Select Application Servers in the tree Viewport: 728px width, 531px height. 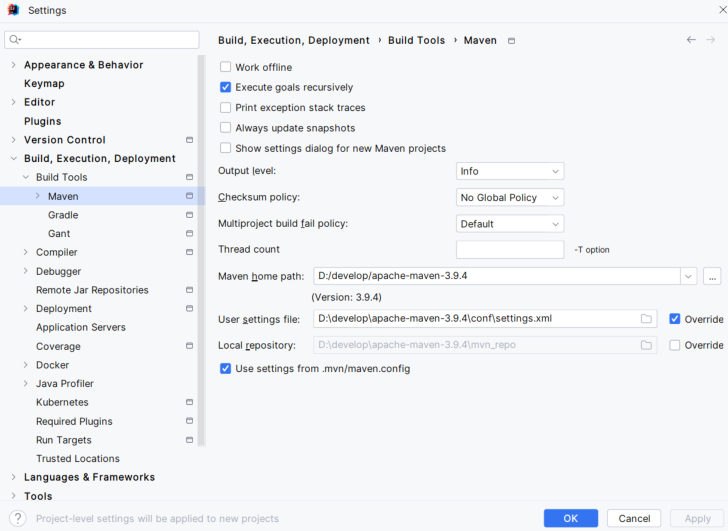click(x=81, y=327)
